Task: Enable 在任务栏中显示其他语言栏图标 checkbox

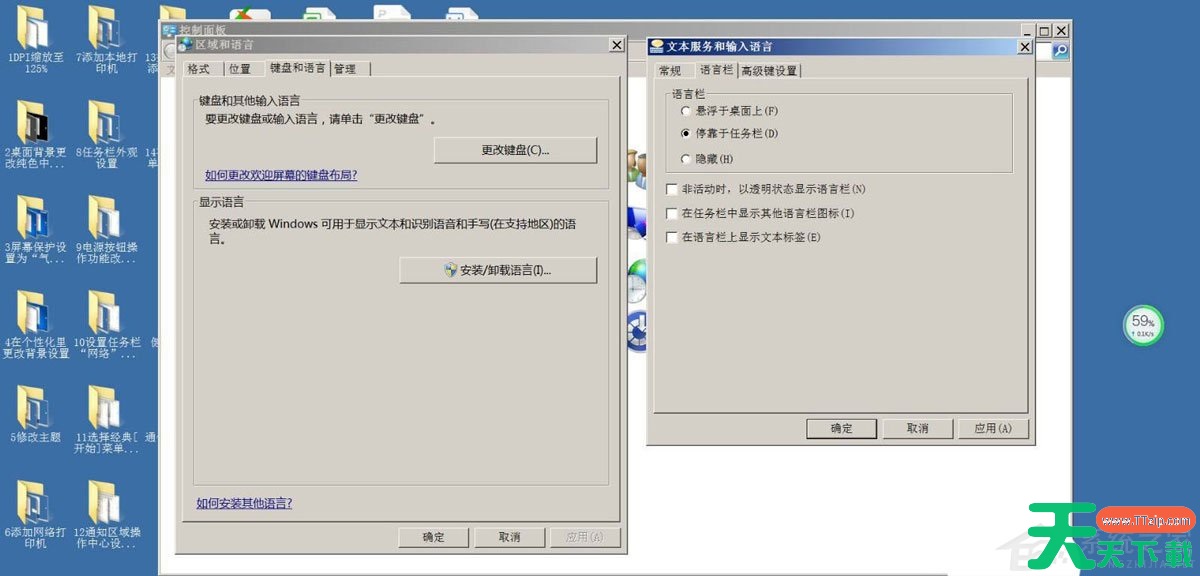Action: click(672, 213)
